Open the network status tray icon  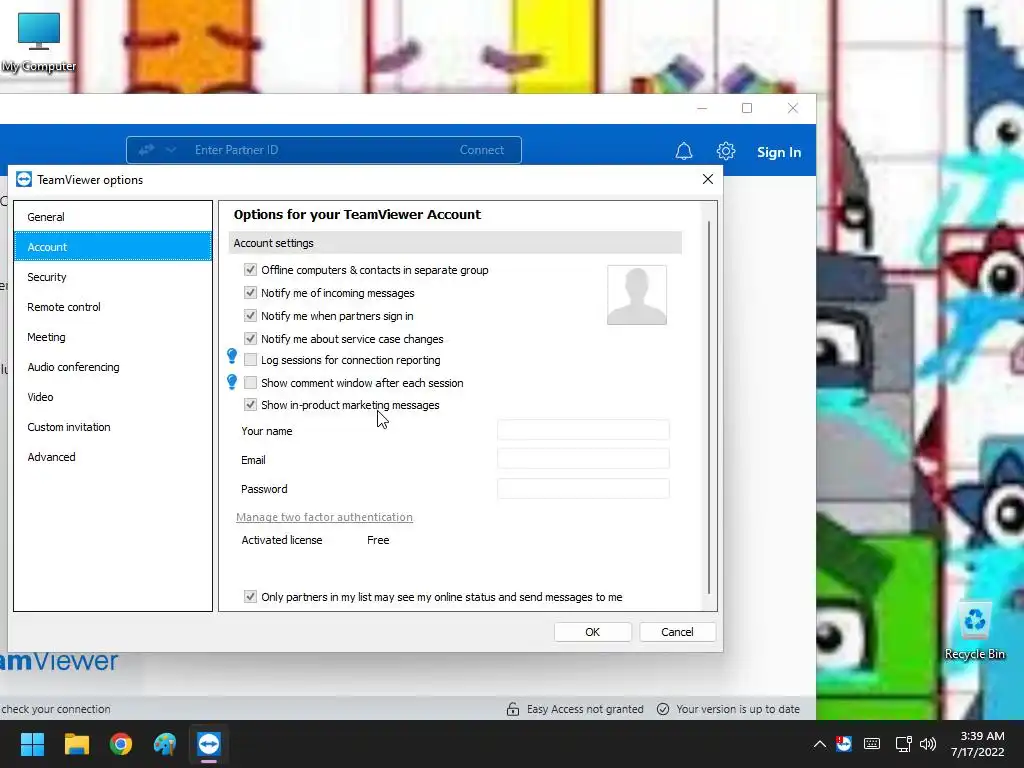(904, 744)
